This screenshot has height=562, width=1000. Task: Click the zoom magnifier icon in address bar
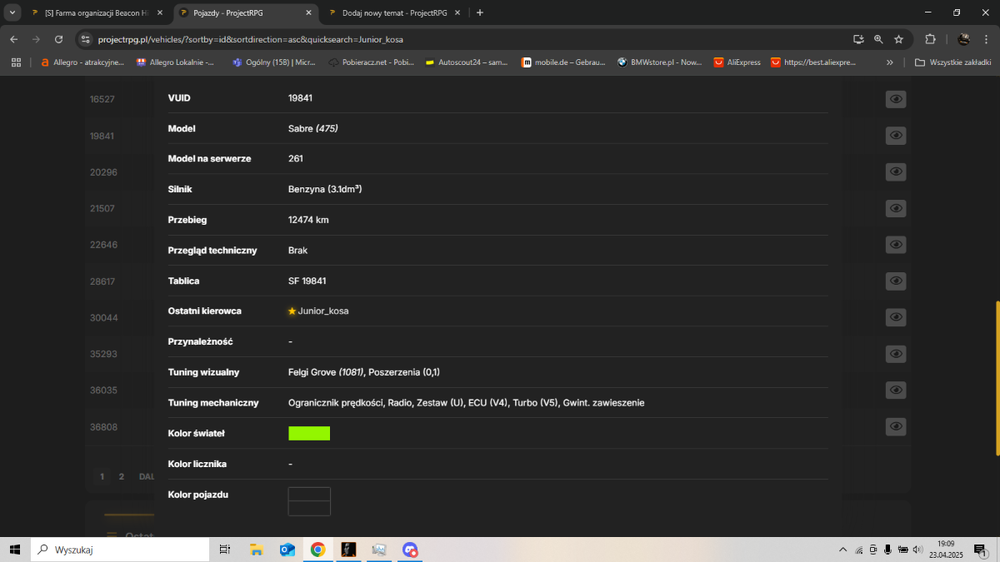[878, 40]
